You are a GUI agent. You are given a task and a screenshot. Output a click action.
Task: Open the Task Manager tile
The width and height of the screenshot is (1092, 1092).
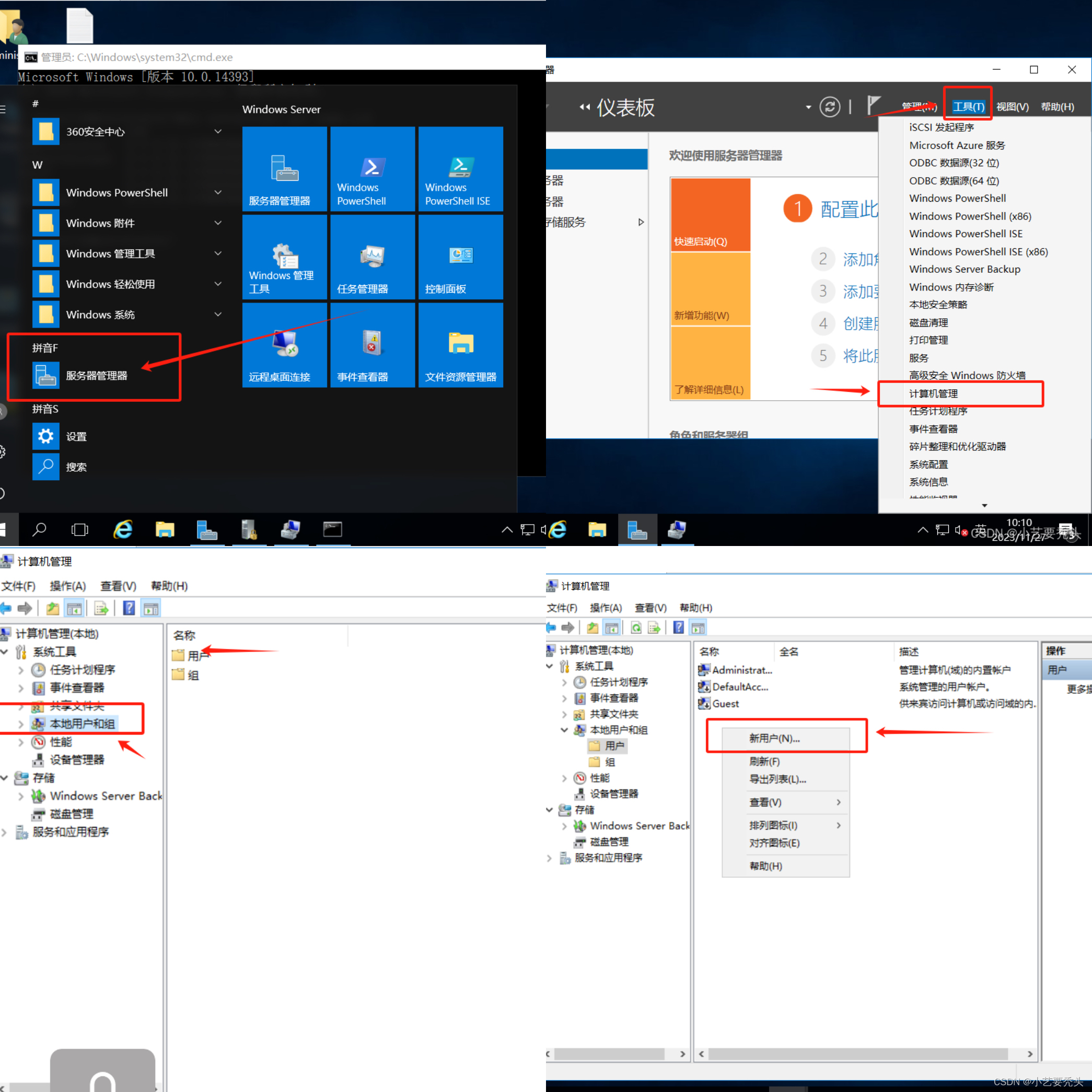[x=372, y=257]
